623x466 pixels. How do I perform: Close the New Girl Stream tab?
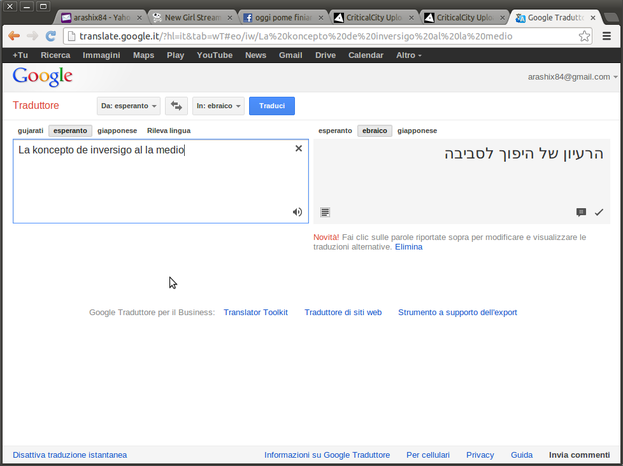[x=230, y=18]
